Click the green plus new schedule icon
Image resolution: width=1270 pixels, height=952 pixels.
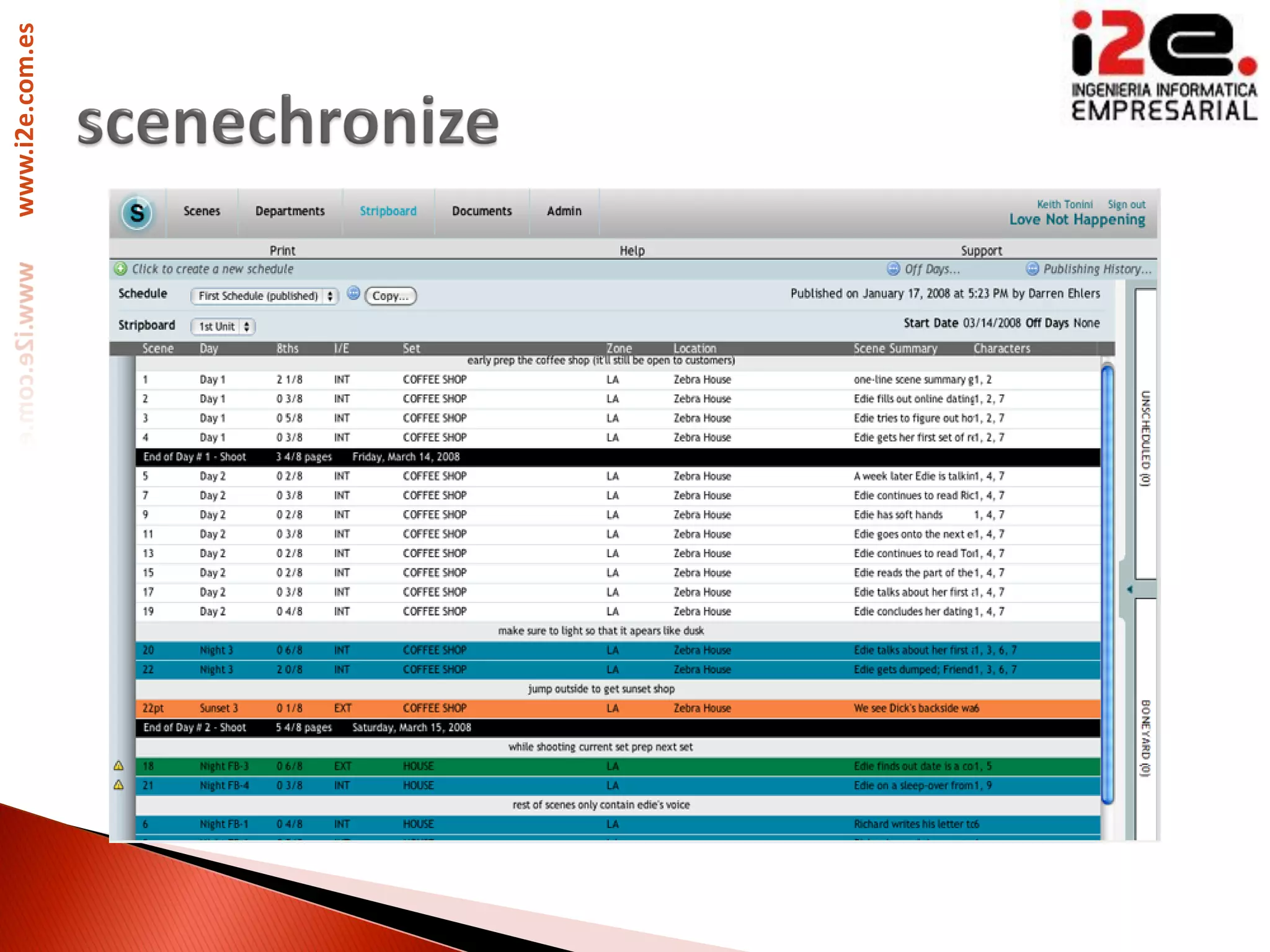click(120, 269)
